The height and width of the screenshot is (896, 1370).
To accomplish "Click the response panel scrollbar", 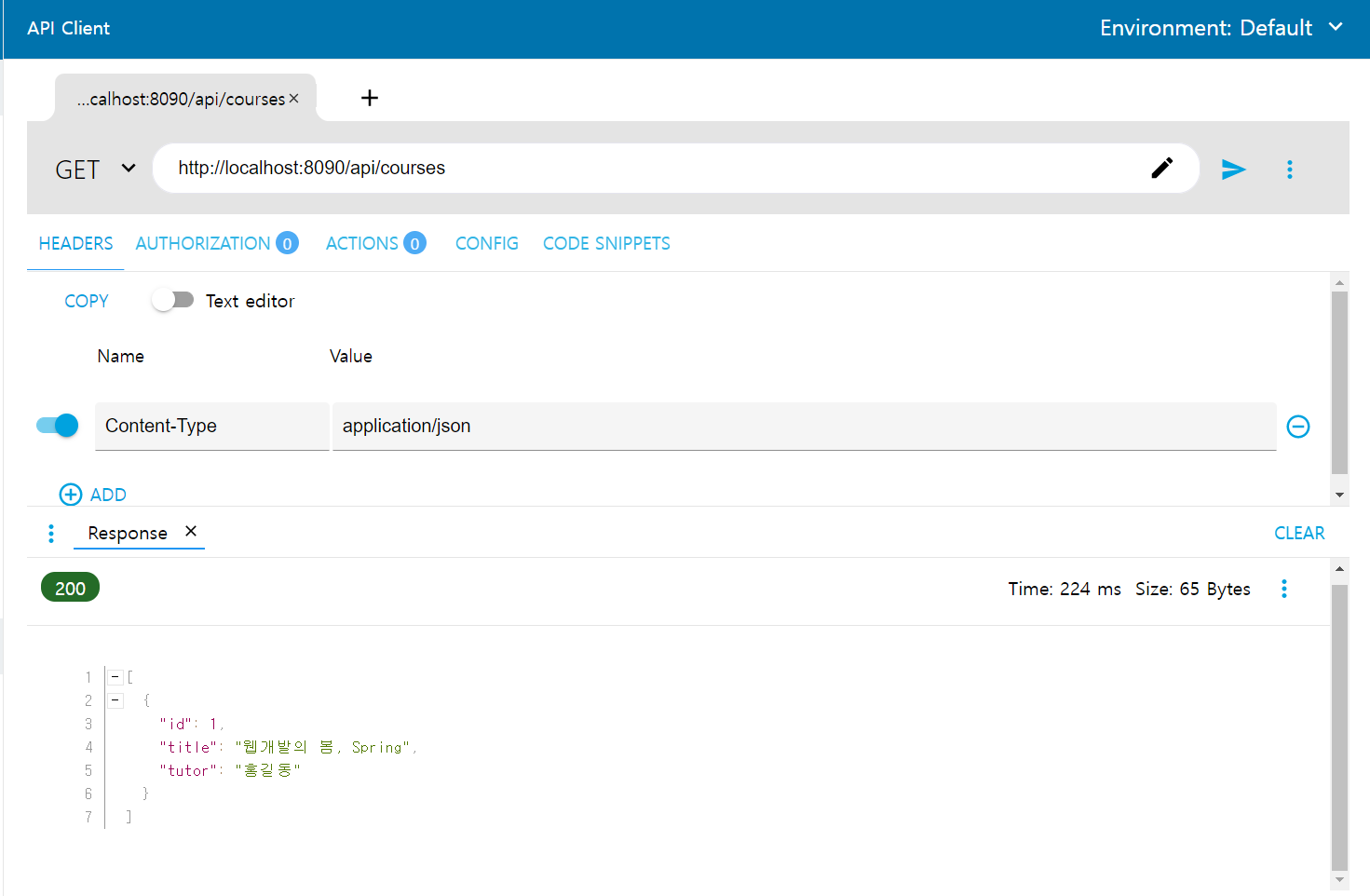I will (x=1339, y=726).
